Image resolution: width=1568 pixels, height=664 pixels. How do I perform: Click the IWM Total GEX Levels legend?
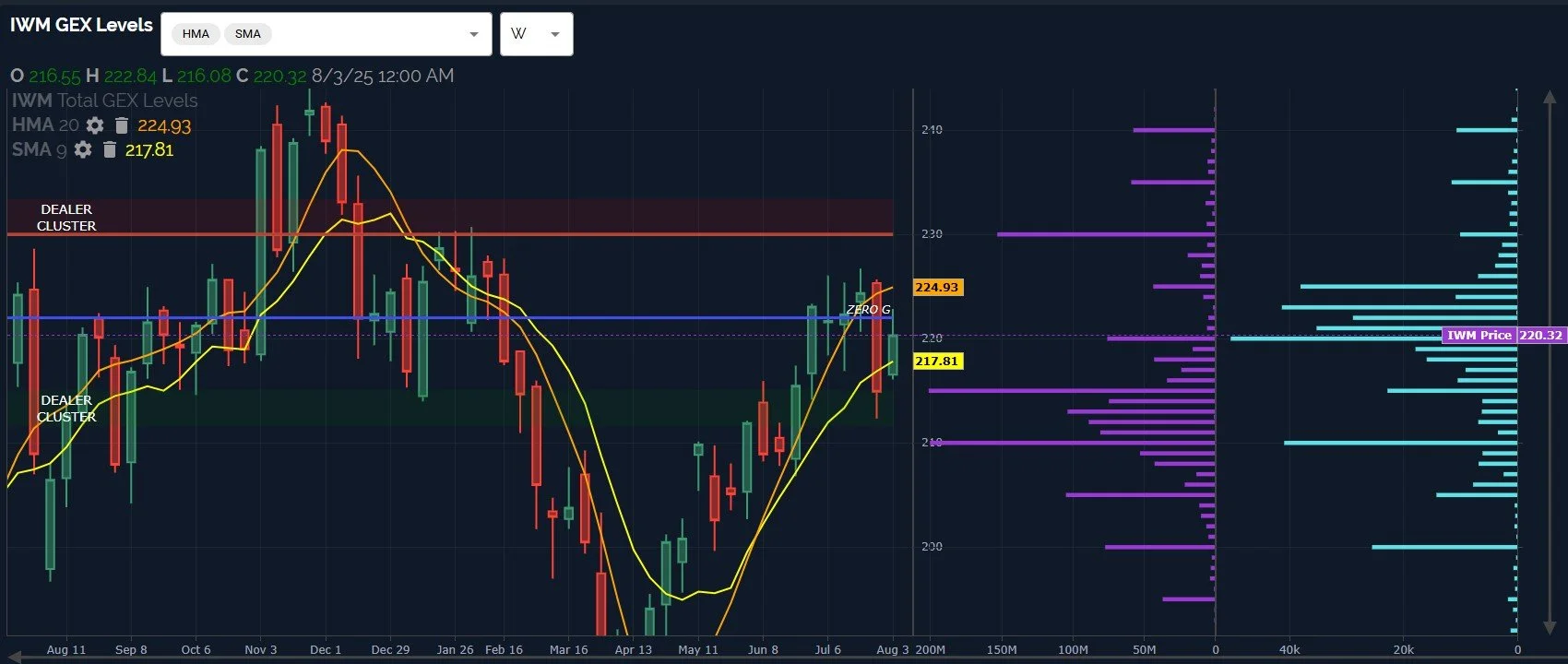point(104,101)
